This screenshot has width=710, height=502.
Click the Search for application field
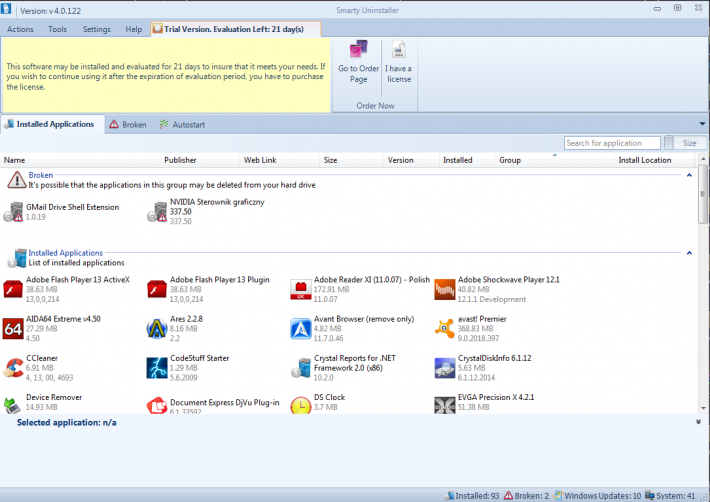(612, 143)
